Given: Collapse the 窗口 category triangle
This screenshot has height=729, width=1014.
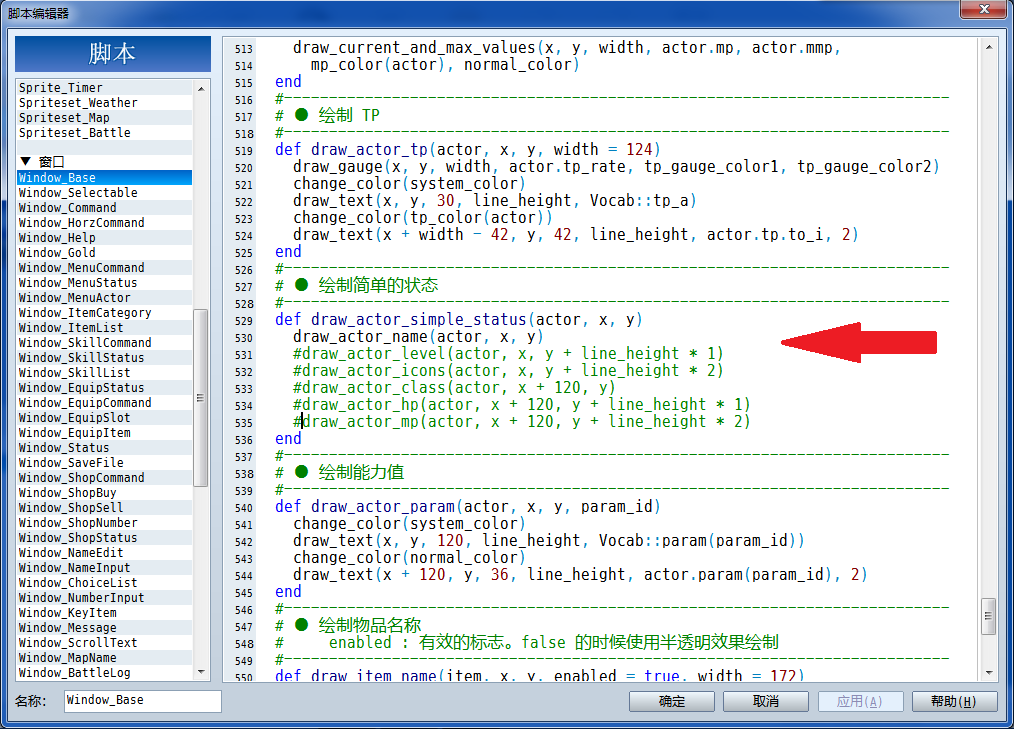Looking at the screenshot, I should tap(26, 161).
